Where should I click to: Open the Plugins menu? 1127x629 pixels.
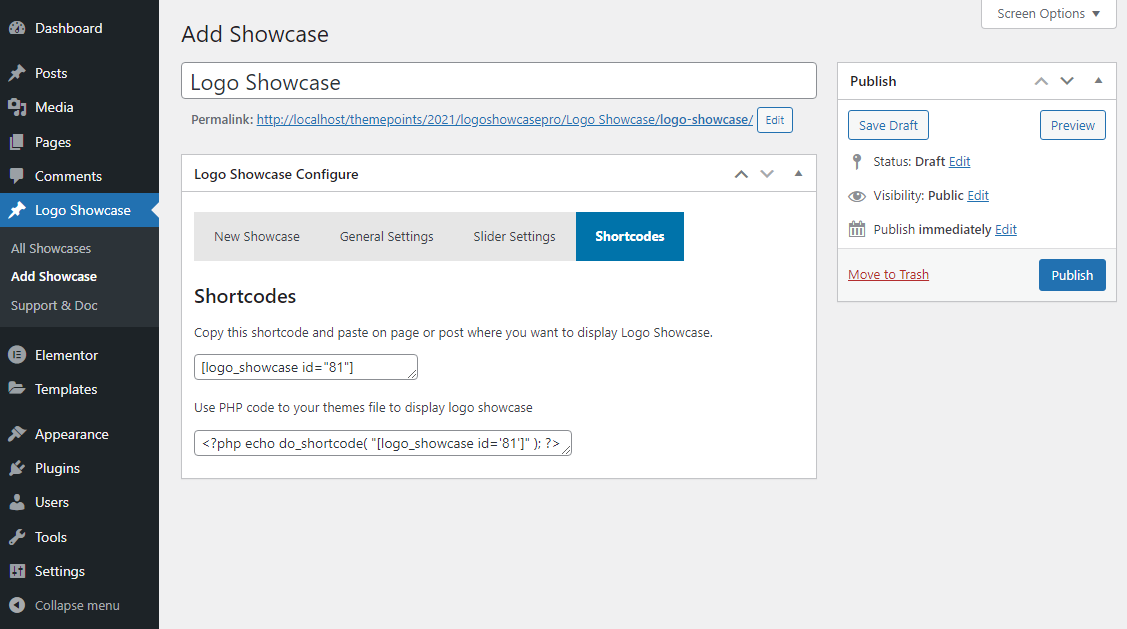click(79, 468)
